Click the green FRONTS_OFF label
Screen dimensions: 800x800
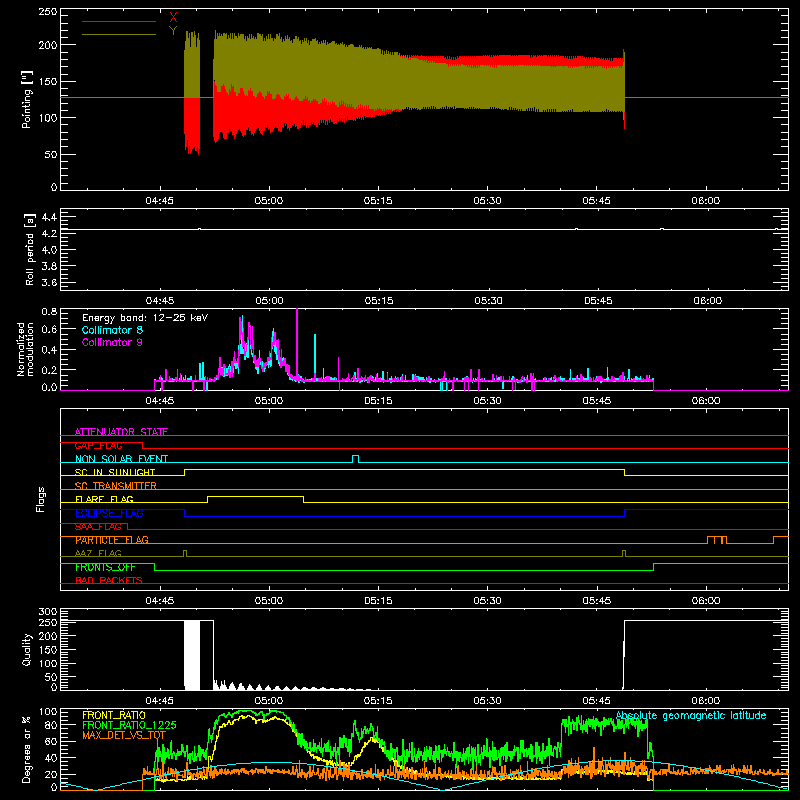coord(105,567)
